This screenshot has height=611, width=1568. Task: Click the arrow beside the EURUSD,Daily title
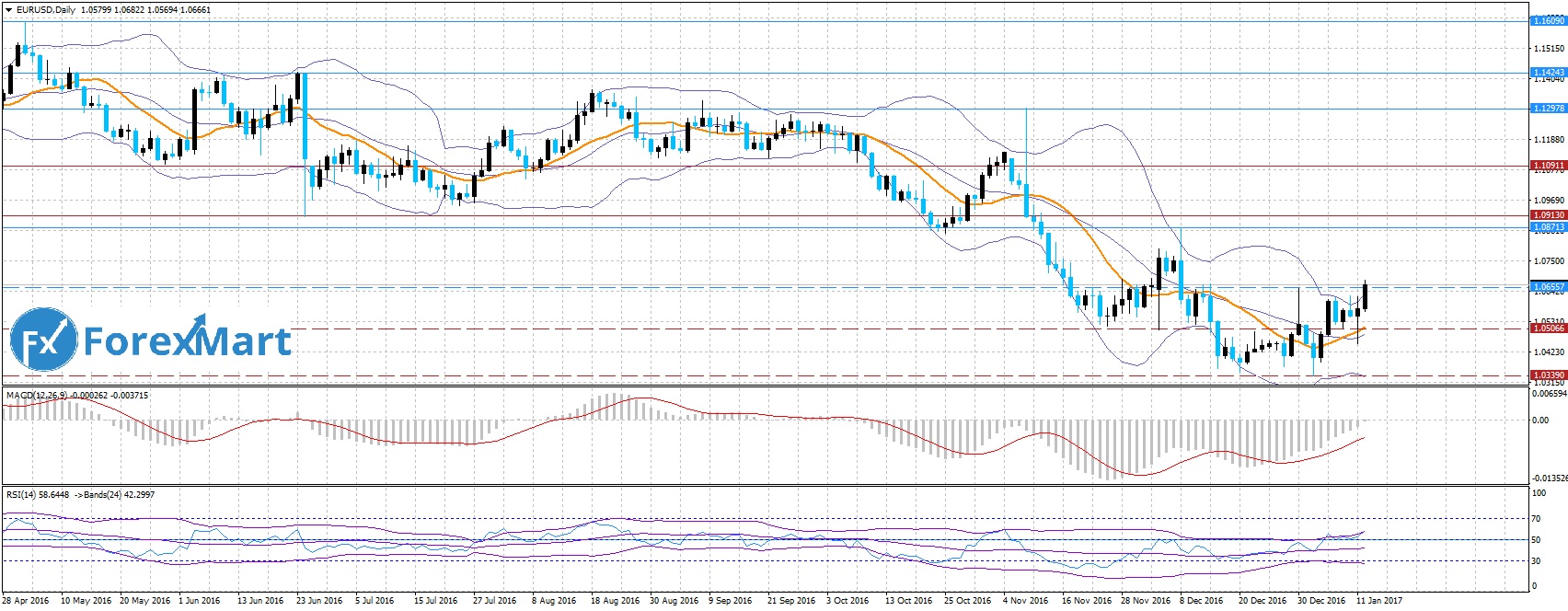click(8, 10)
